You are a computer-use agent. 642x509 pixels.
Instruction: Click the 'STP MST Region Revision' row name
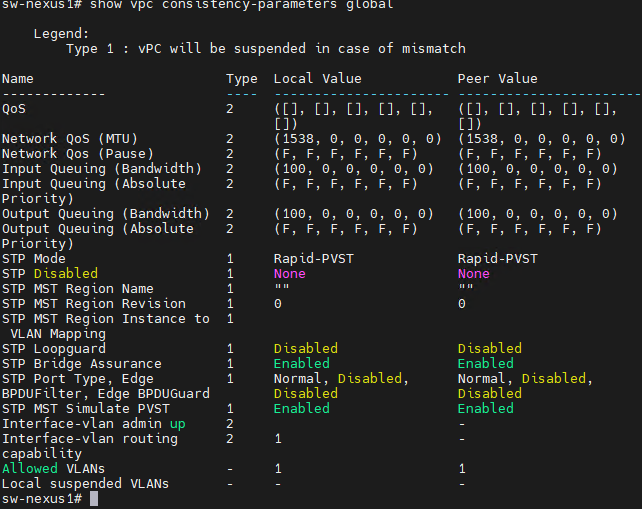[x=93, y=303]
